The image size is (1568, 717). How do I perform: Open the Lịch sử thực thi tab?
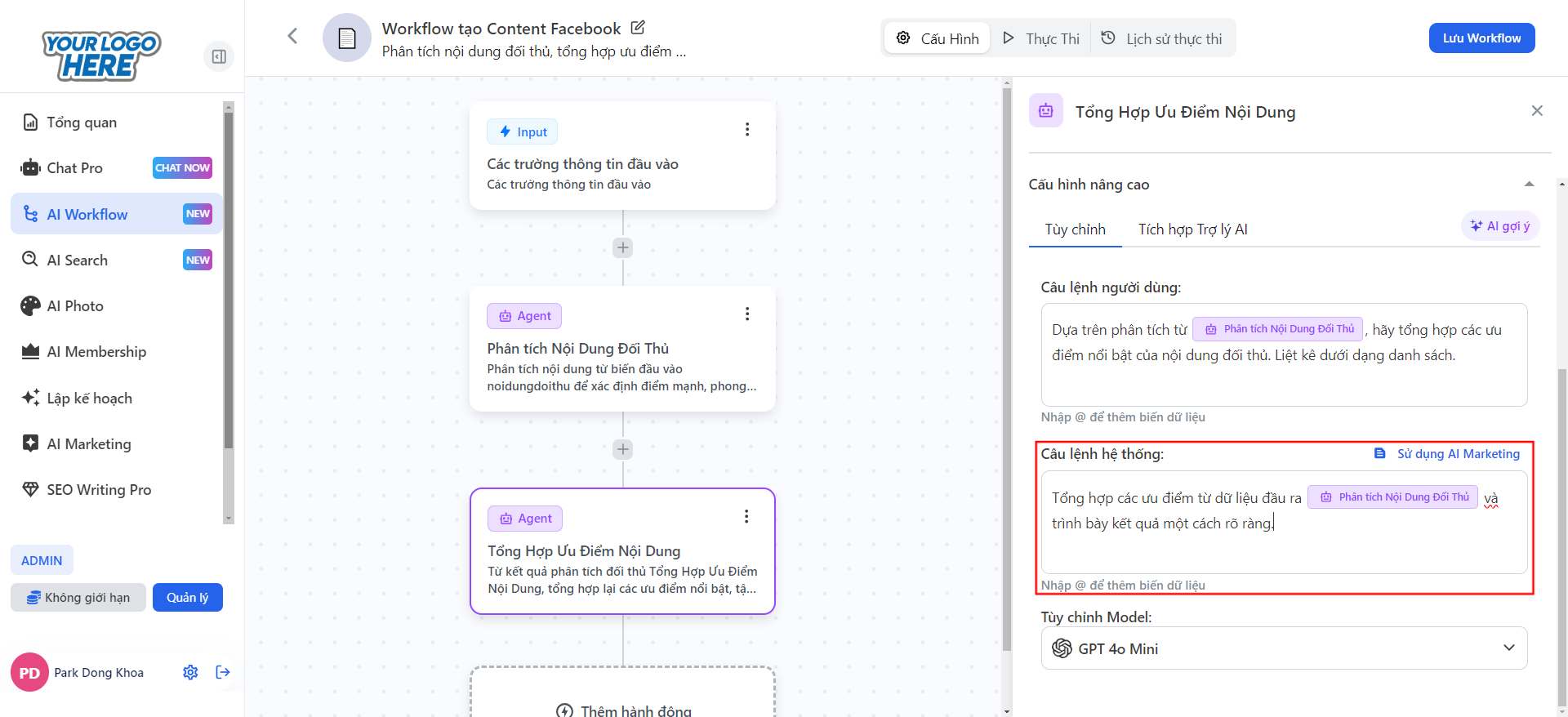pyautogui.click(x=1162, y=38)
